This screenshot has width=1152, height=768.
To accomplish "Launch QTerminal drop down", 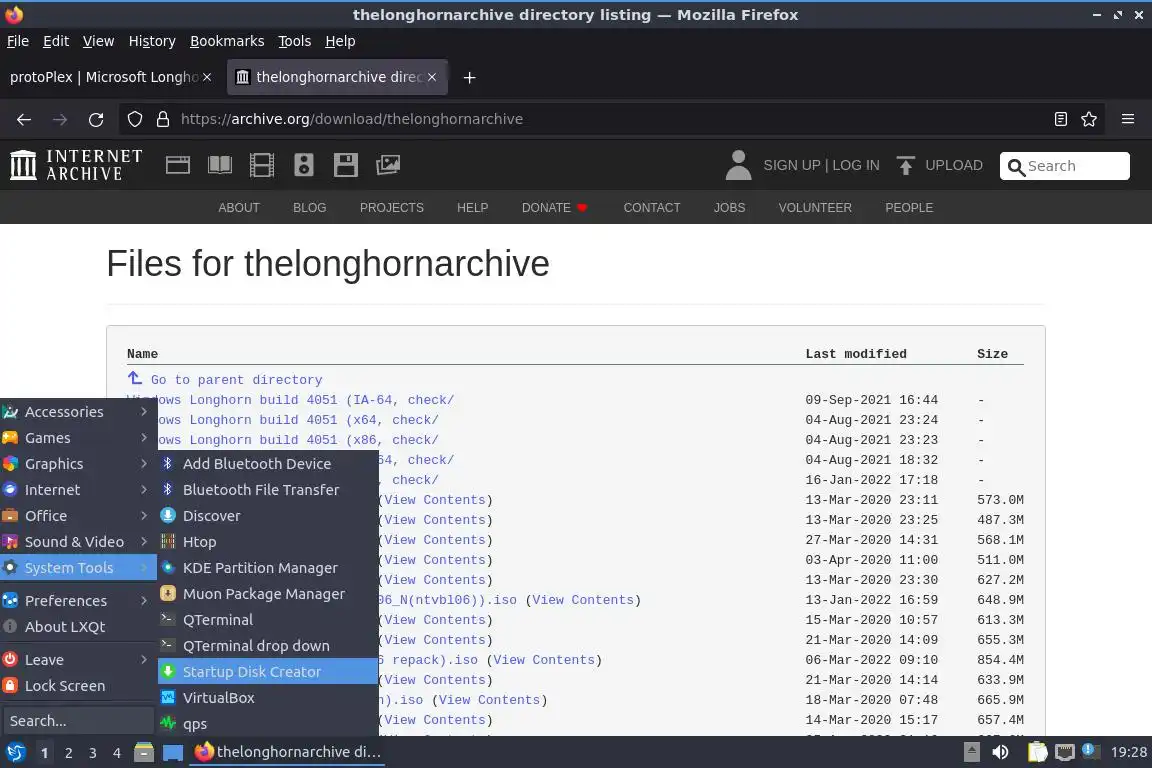I will pos(268,646).
